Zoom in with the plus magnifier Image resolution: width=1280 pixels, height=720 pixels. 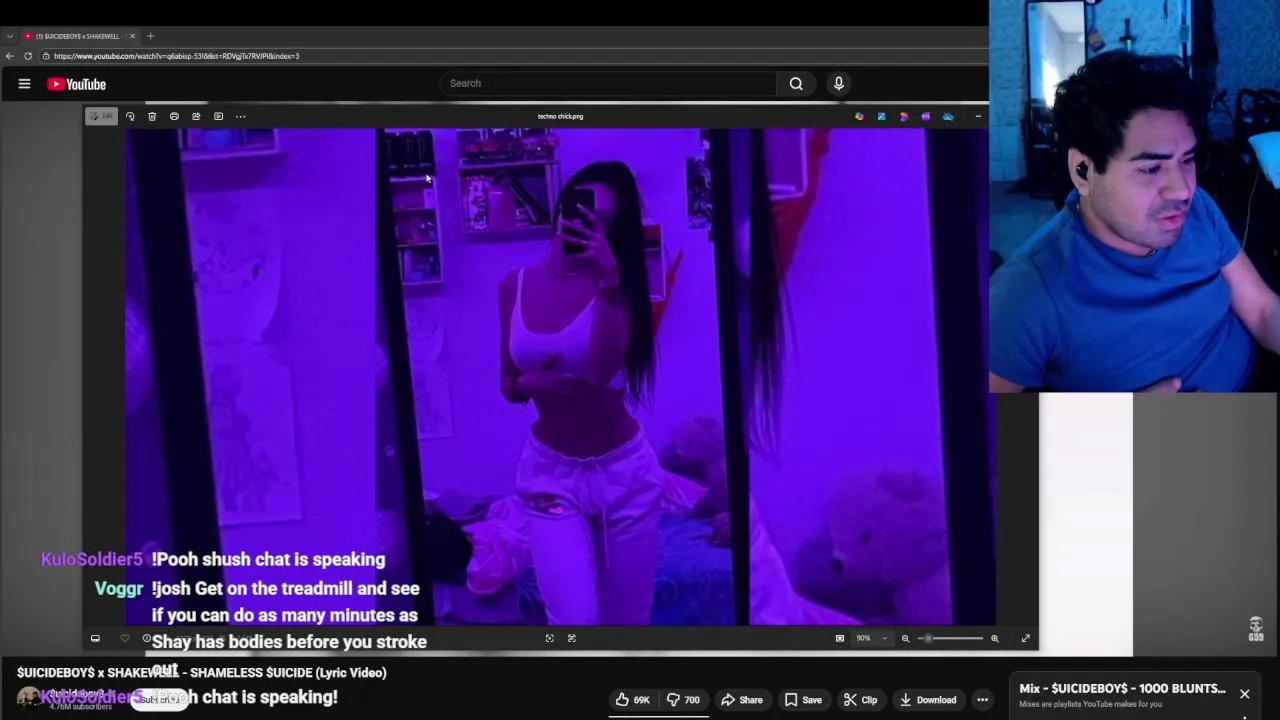pyautogui.click(x=994, y=638)
